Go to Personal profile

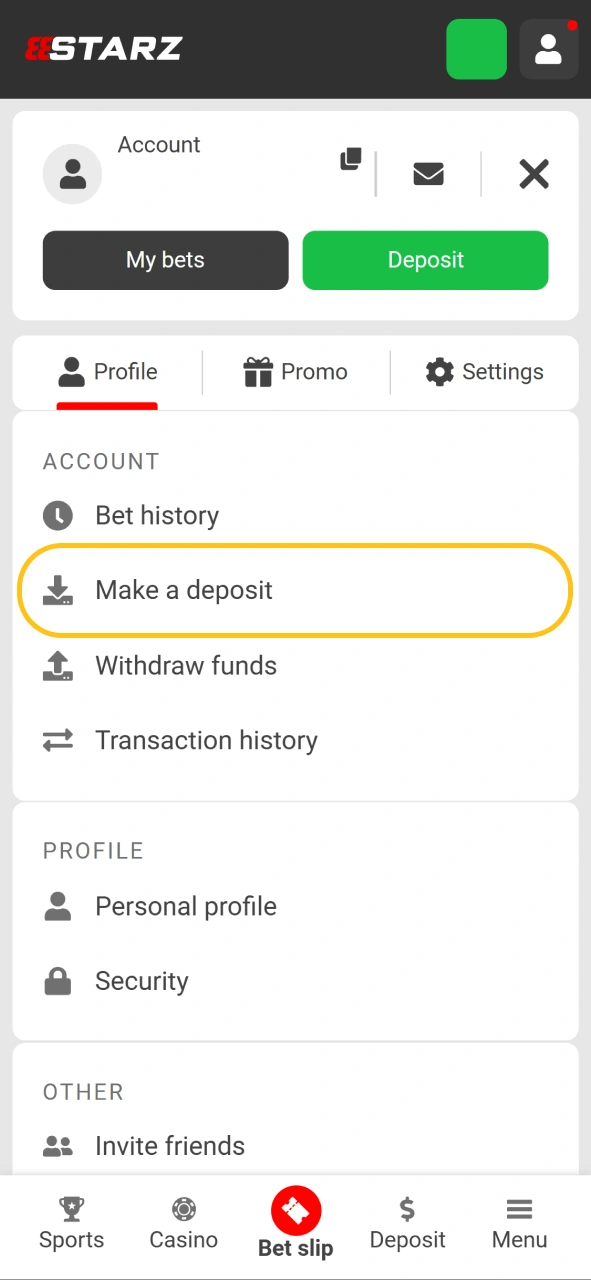(x=185, y=906)
